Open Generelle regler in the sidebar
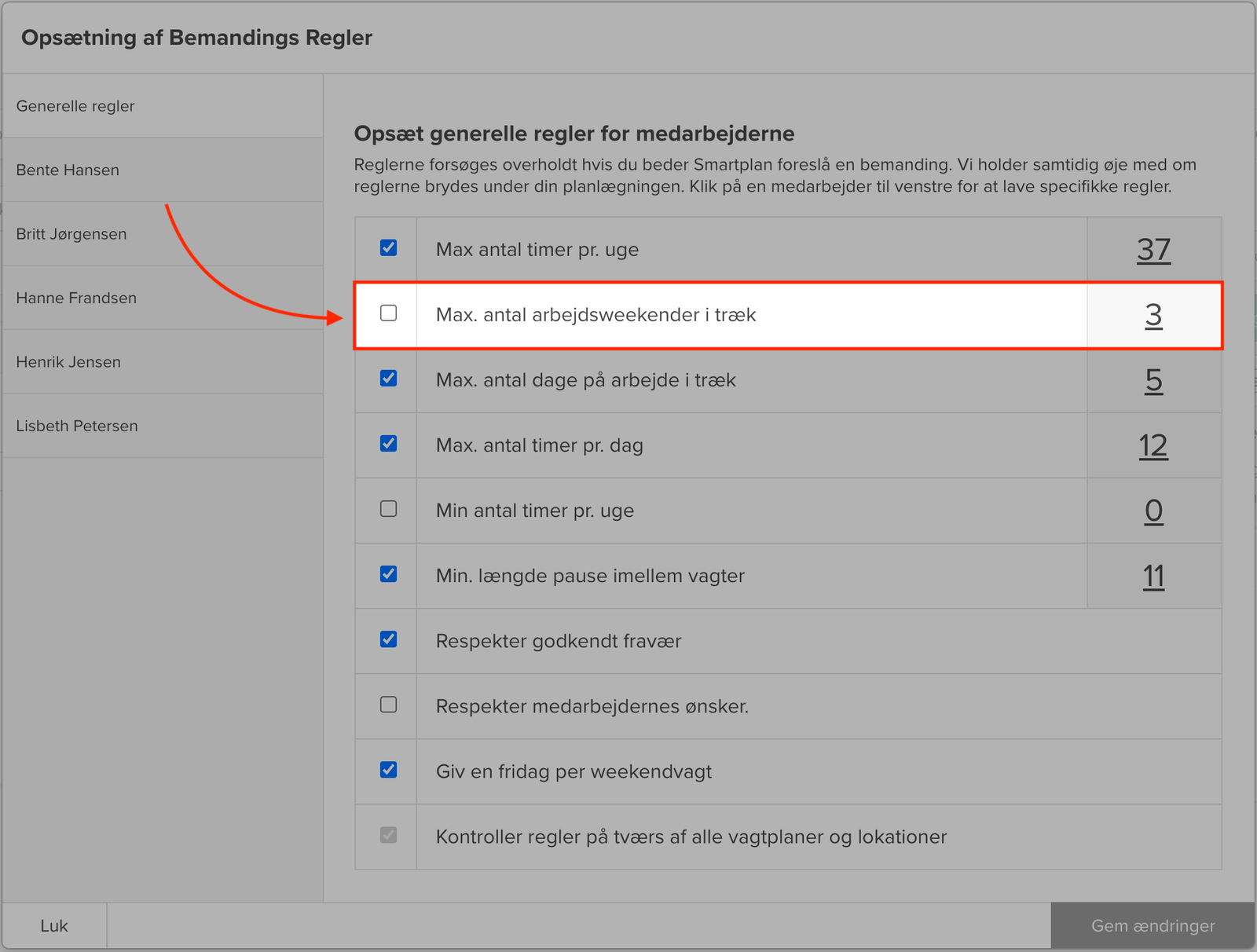 (x=75, y=106)
